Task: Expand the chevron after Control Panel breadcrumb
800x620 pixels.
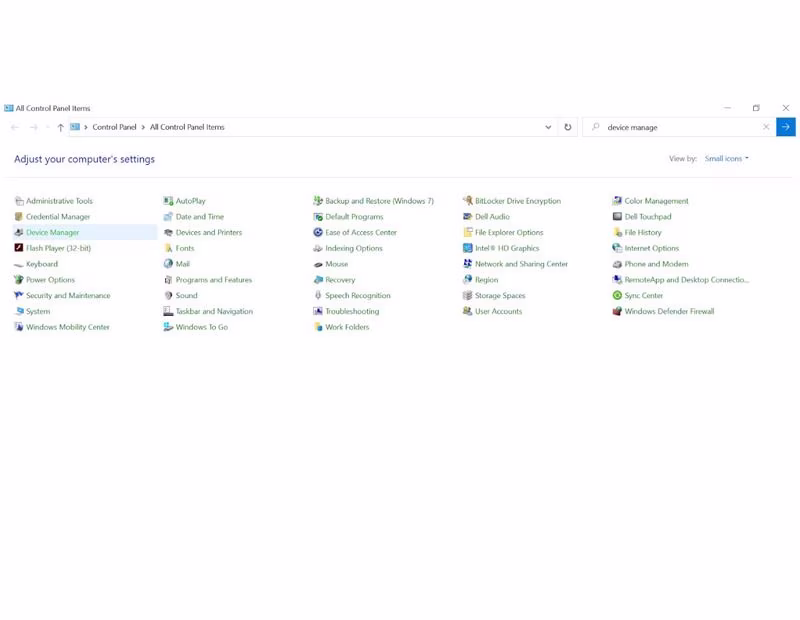Action: (x=143, y=128)
